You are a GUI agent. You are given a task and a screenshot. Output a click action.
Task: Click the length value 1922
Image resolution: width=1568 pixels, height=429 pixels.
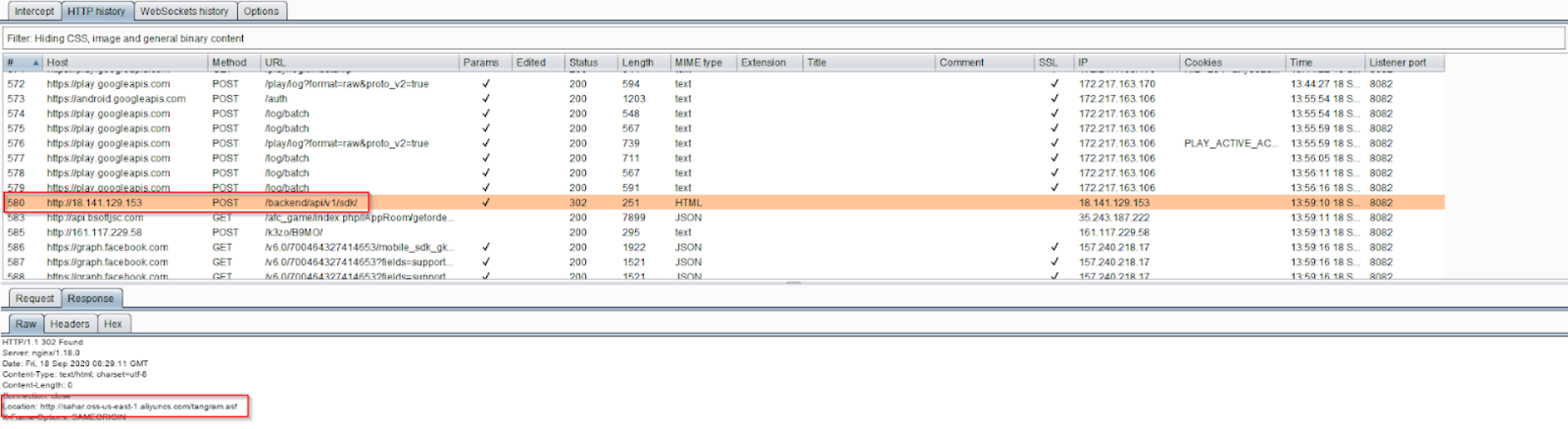pyautogui.click(x=633, y=248)
